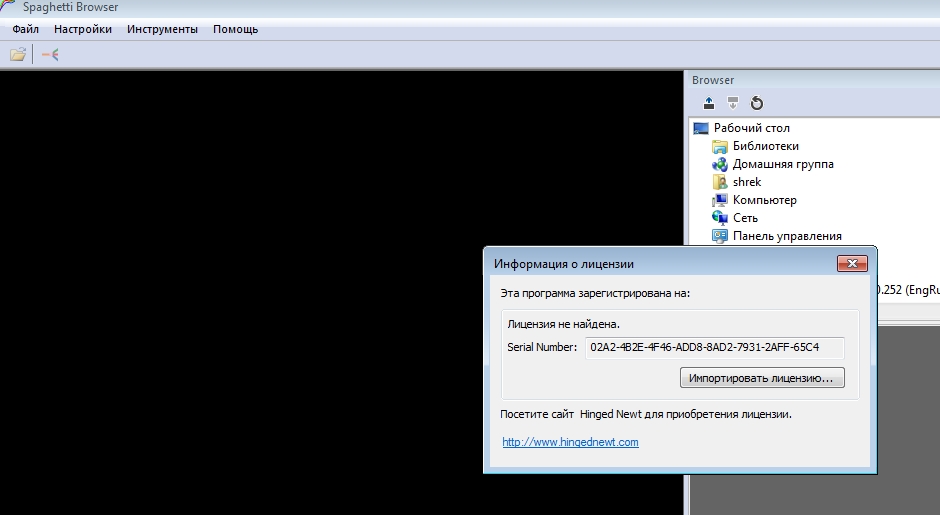
Task: Click the Домашняя группа icon
Action: click(720, 164)
